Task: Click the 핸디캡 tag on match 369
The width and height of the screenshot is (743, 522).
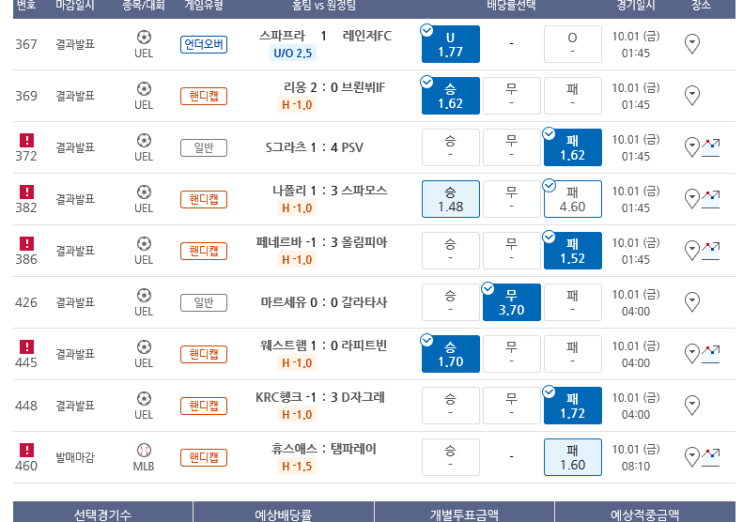Action: (204, 96)
